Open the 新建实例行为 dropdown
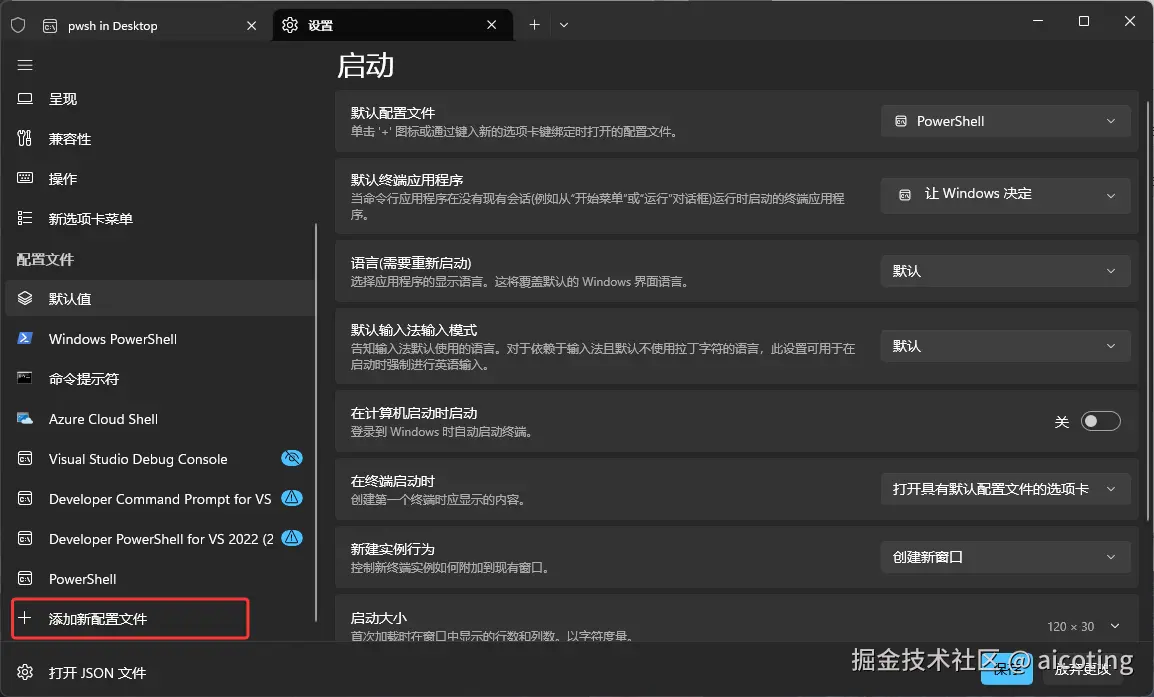This screenshot has width=1154, height=697. [x=1005, y=557]
